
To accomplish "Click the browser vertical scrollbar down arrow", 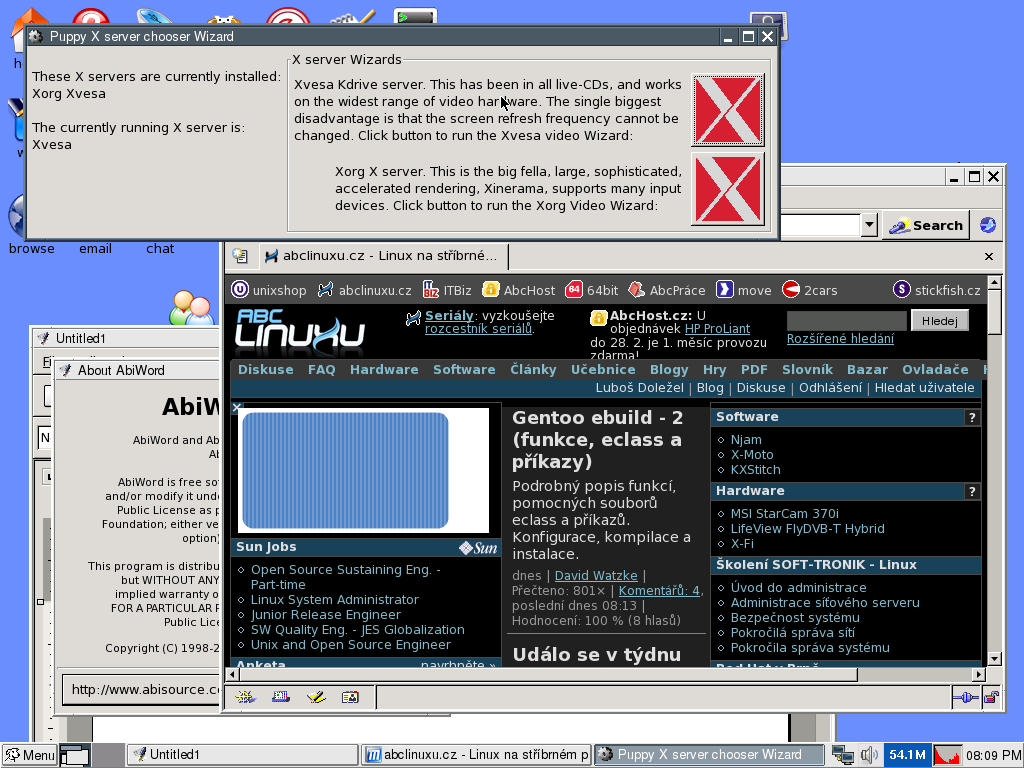I will coord(995,659).
